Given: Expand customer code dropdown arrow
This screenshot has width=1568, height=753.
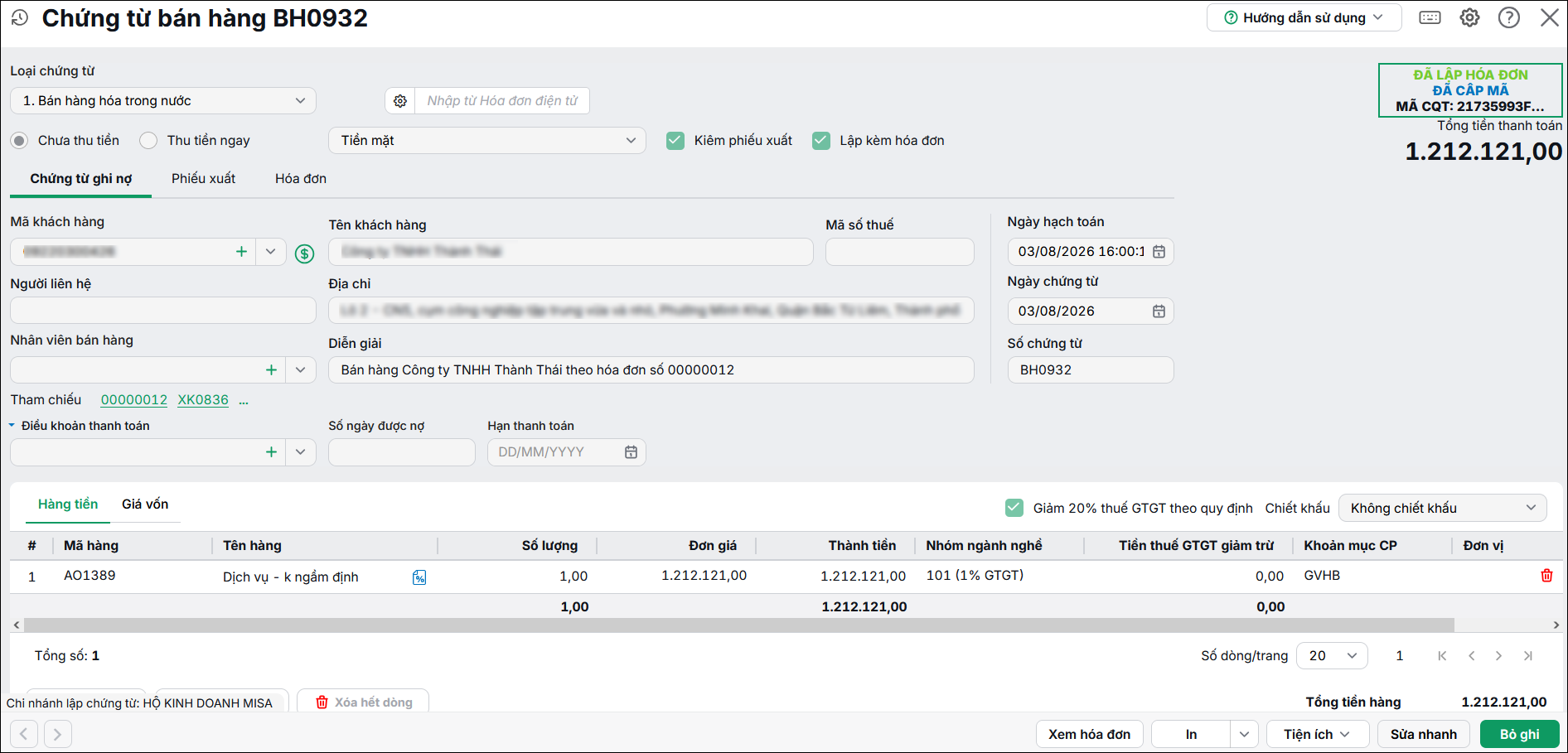Looking at the screenshot, I should click(x=271, y=252).
